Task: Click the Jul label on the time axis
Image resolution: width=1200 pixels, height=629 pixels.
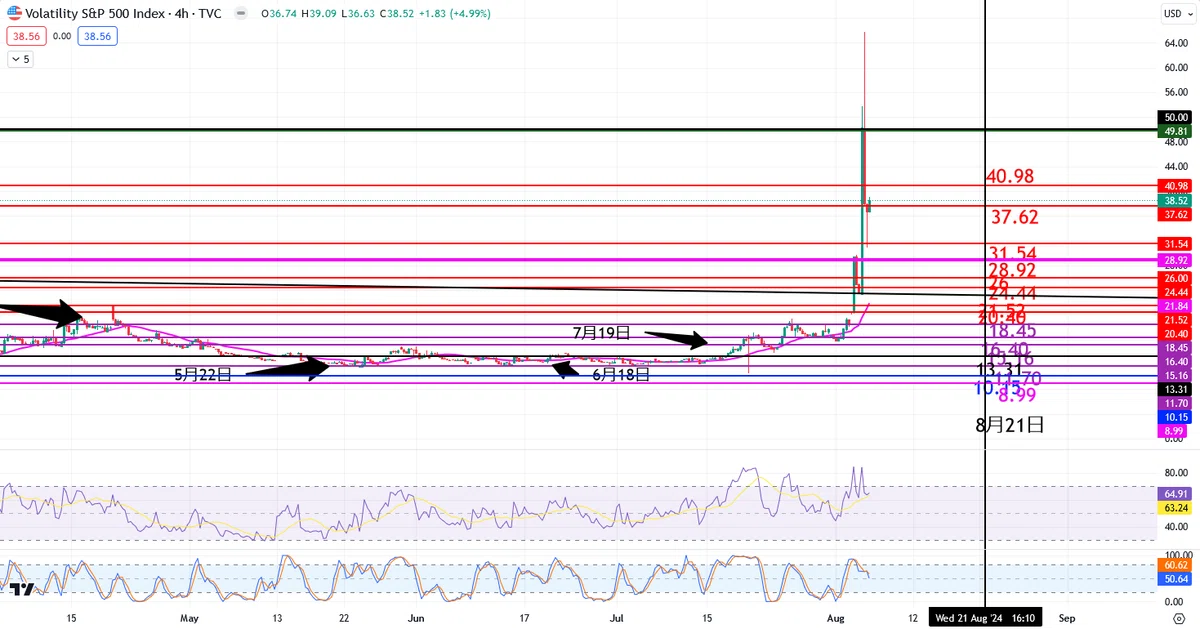Action: [x=617, y=618]
